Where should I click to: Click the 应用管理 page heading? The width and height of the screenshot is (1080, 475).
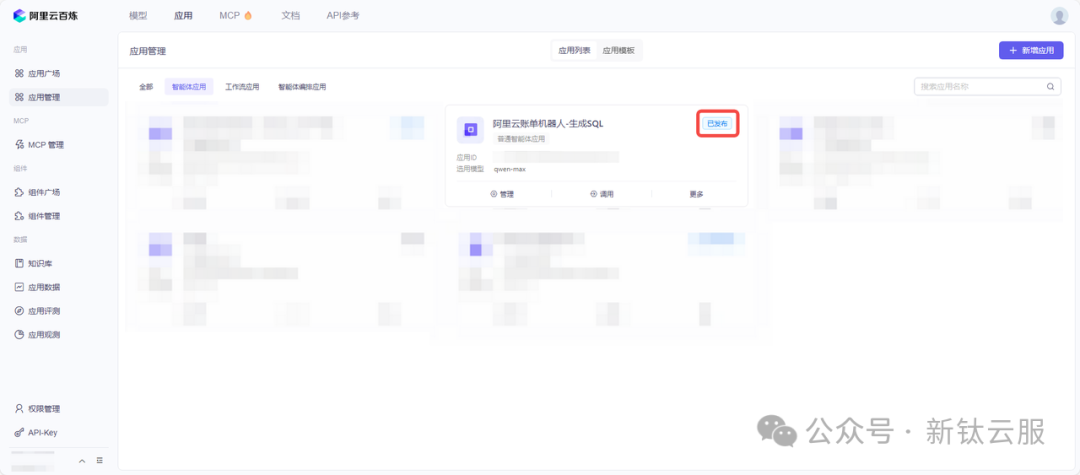click(x=148, y=51)
